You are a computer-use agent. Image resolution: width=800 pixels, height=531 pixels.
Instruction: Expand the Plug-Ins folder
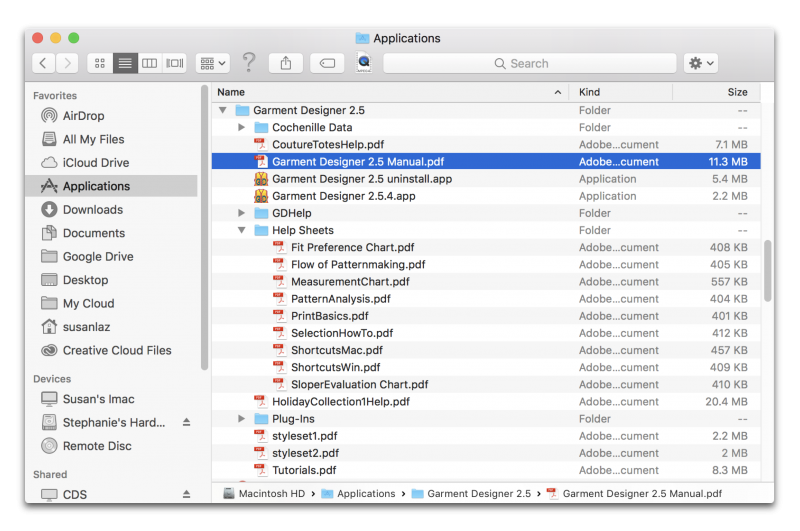click(242, 419)
